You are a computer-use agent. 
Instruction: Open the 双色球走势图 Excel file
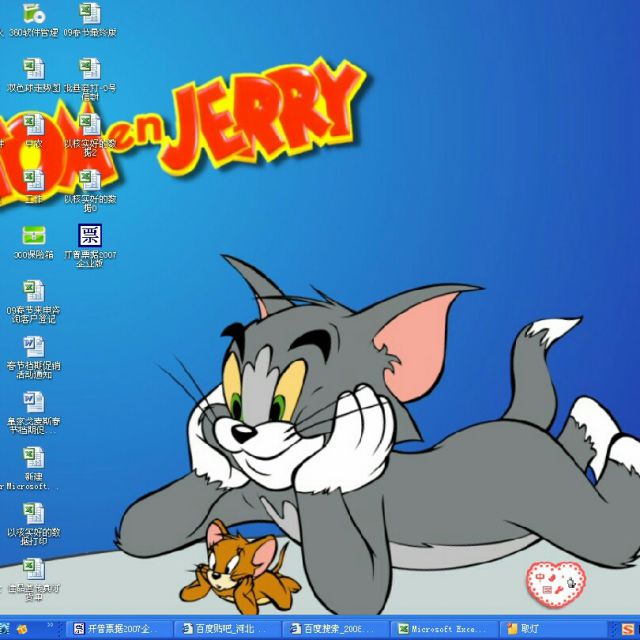[34, 69]
